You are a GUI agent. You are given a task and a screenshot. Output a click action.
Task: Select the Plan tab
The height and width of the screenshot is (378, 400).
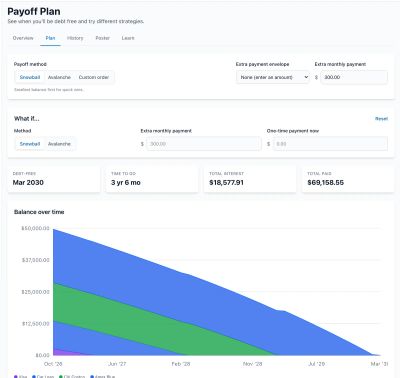click(50, 38)
